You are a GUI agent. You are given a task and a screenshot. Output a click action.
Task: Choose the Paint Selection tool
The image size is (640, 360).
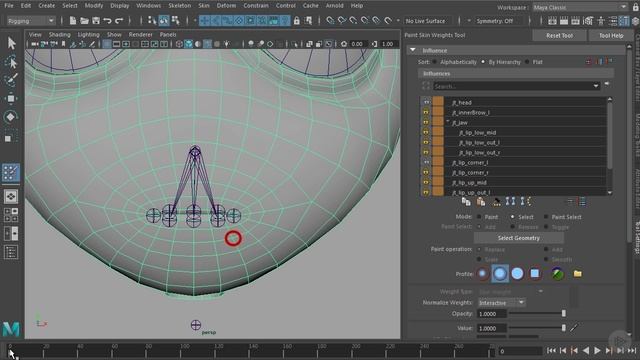[x=11, y=80]
